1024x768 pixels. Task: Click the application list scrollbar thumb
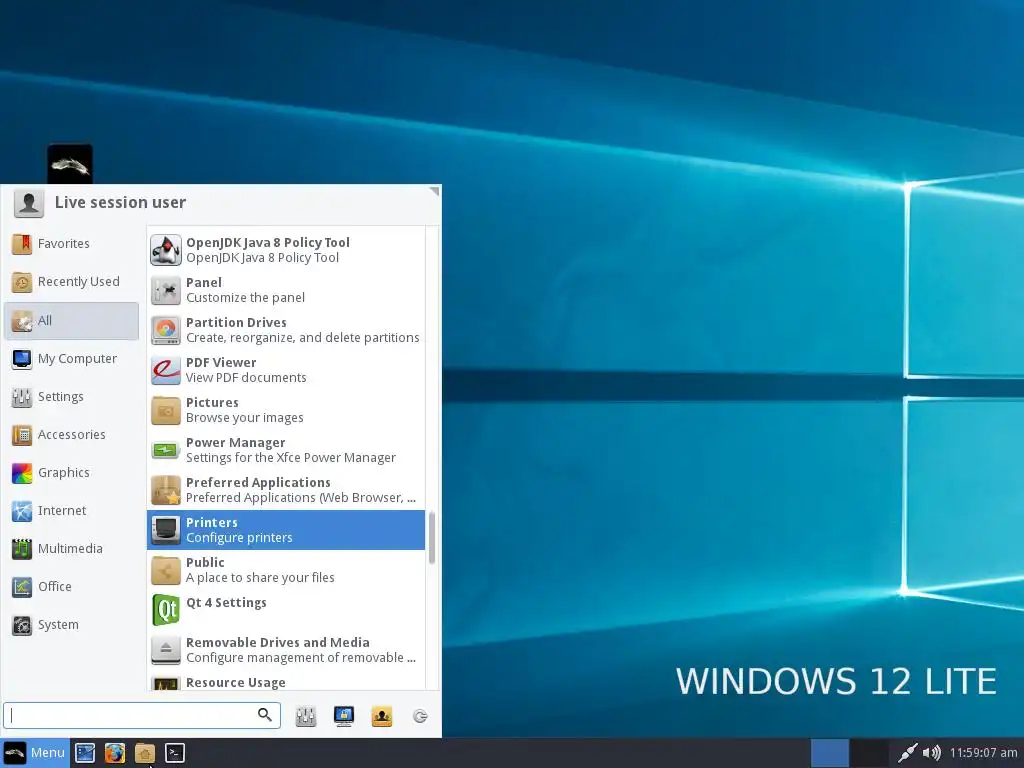[x=432, y=537]
